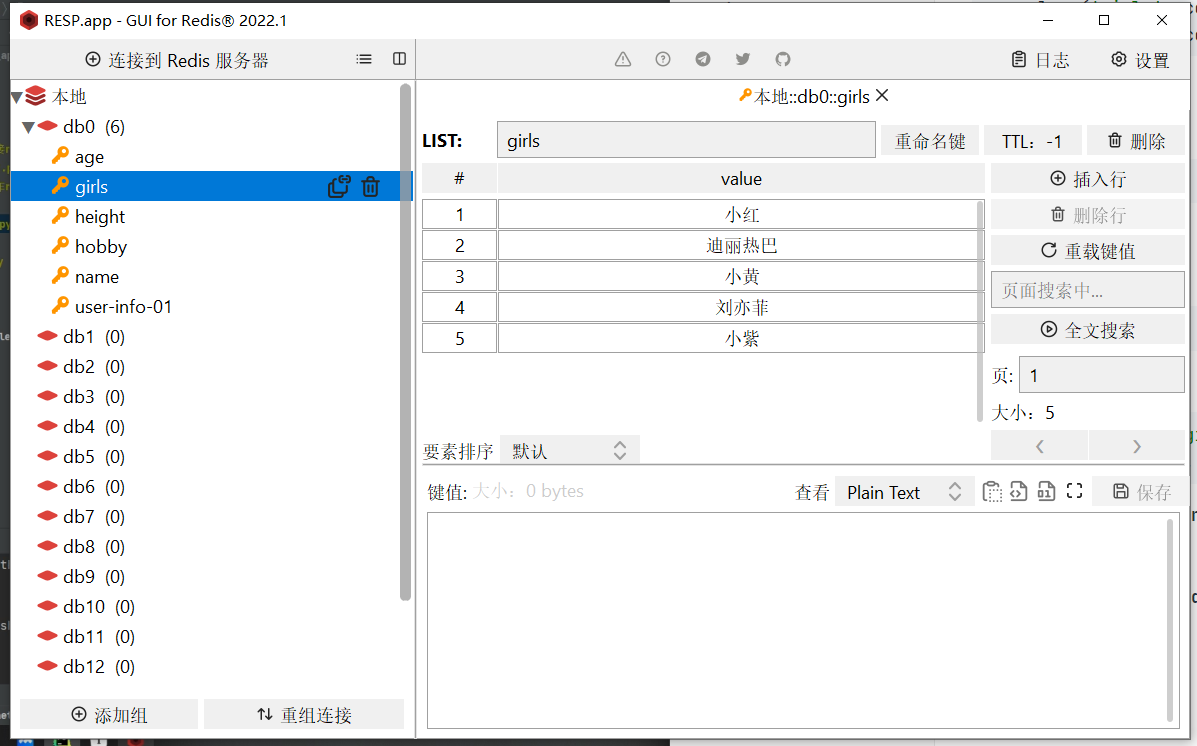The width and height of the screenshot is (1197, 746).
Task: Click the 重载键值 reload value button
Action: click(1088, 251)
